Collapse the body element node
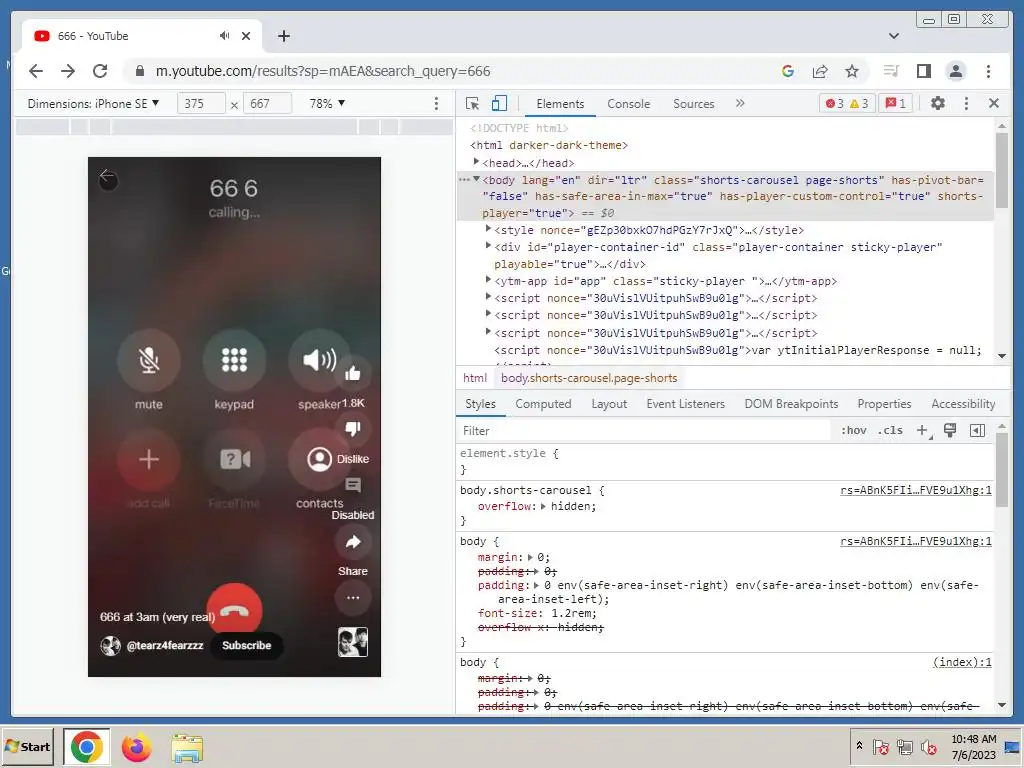This screenshot has height=768, width=1024. pos(476,179)
